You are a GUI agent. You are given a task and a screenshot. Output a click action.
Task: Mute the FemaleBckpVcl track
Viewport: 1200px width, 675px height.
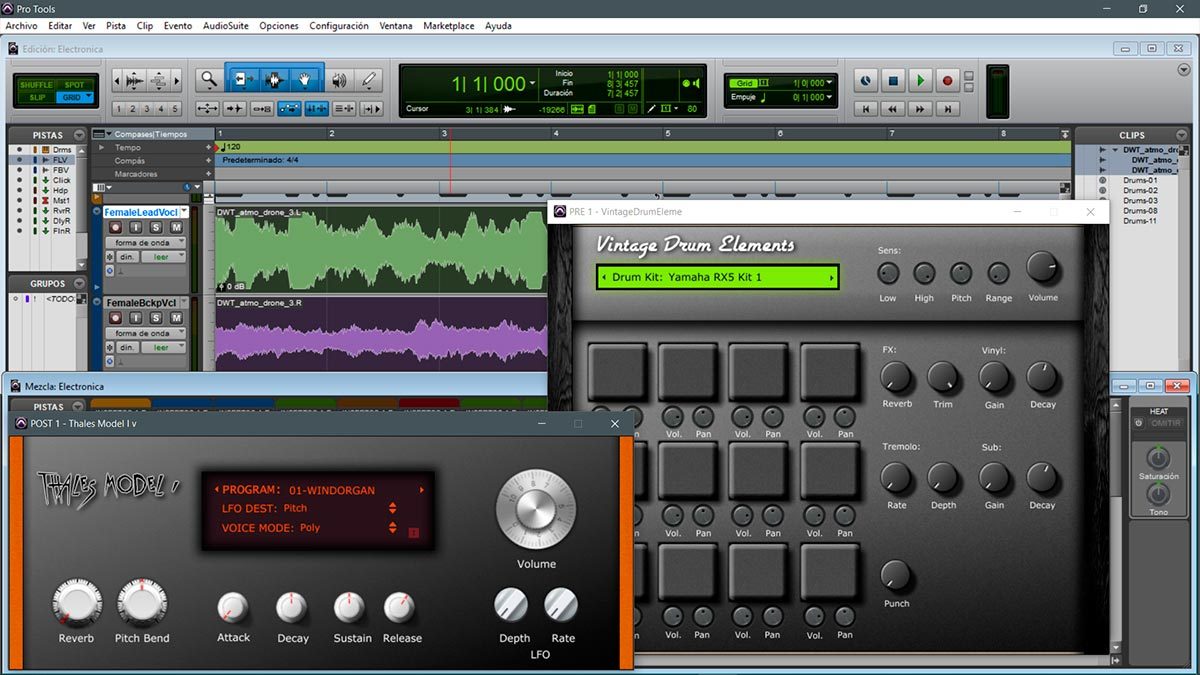pos(176,318)
